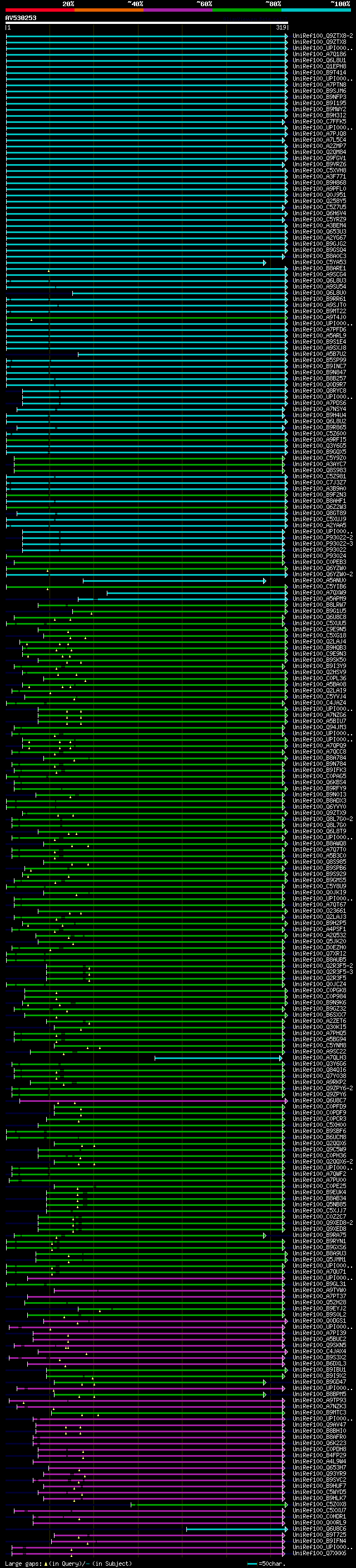The height and width of the screenshot is (1568, 356).
Task: Open hit UniRef100_B8ARE1
Action: (x=319, y=269)
